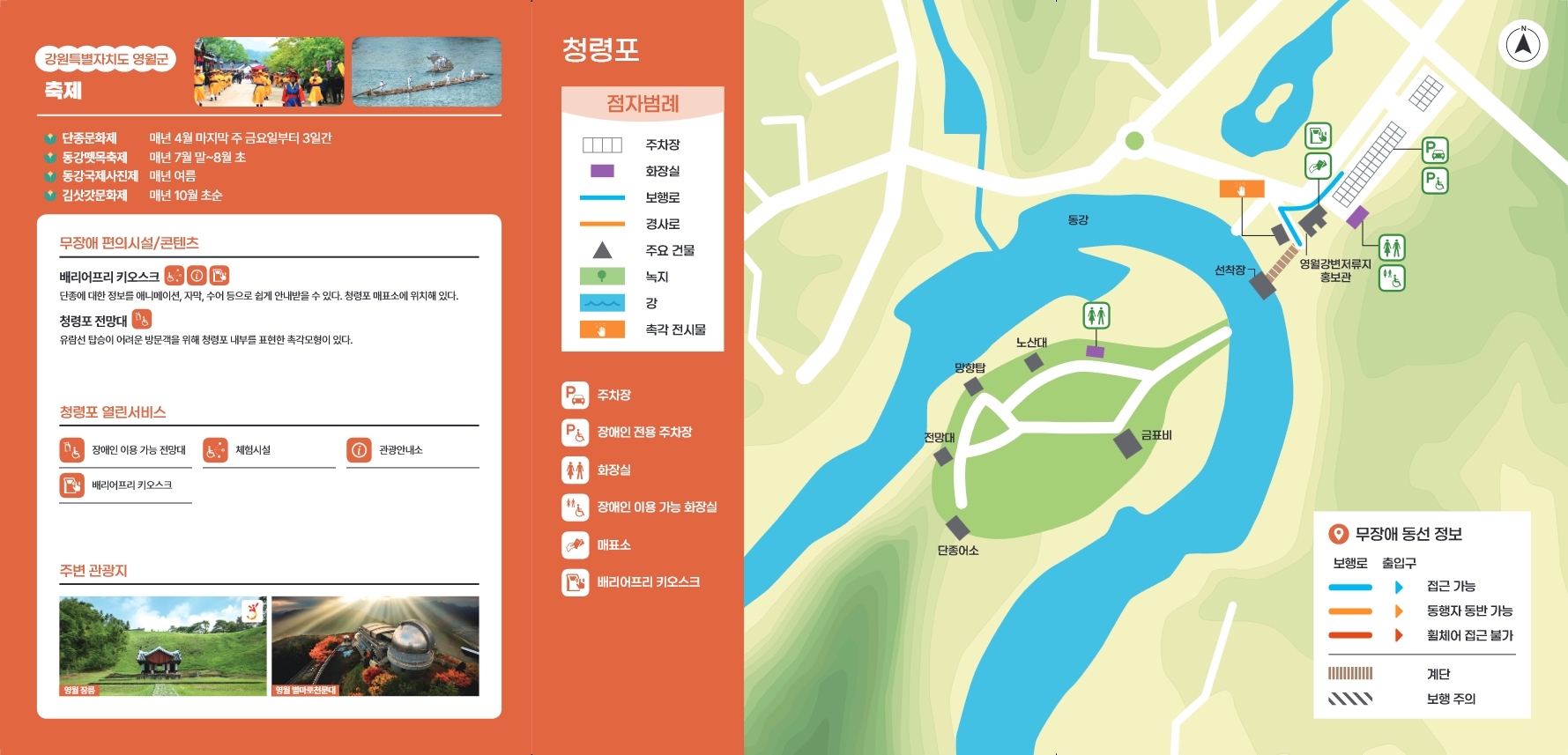This screenshot has height=755, width=1568.
Task: Select the 청령포 열린서비스 section heading
Action: 113,411
